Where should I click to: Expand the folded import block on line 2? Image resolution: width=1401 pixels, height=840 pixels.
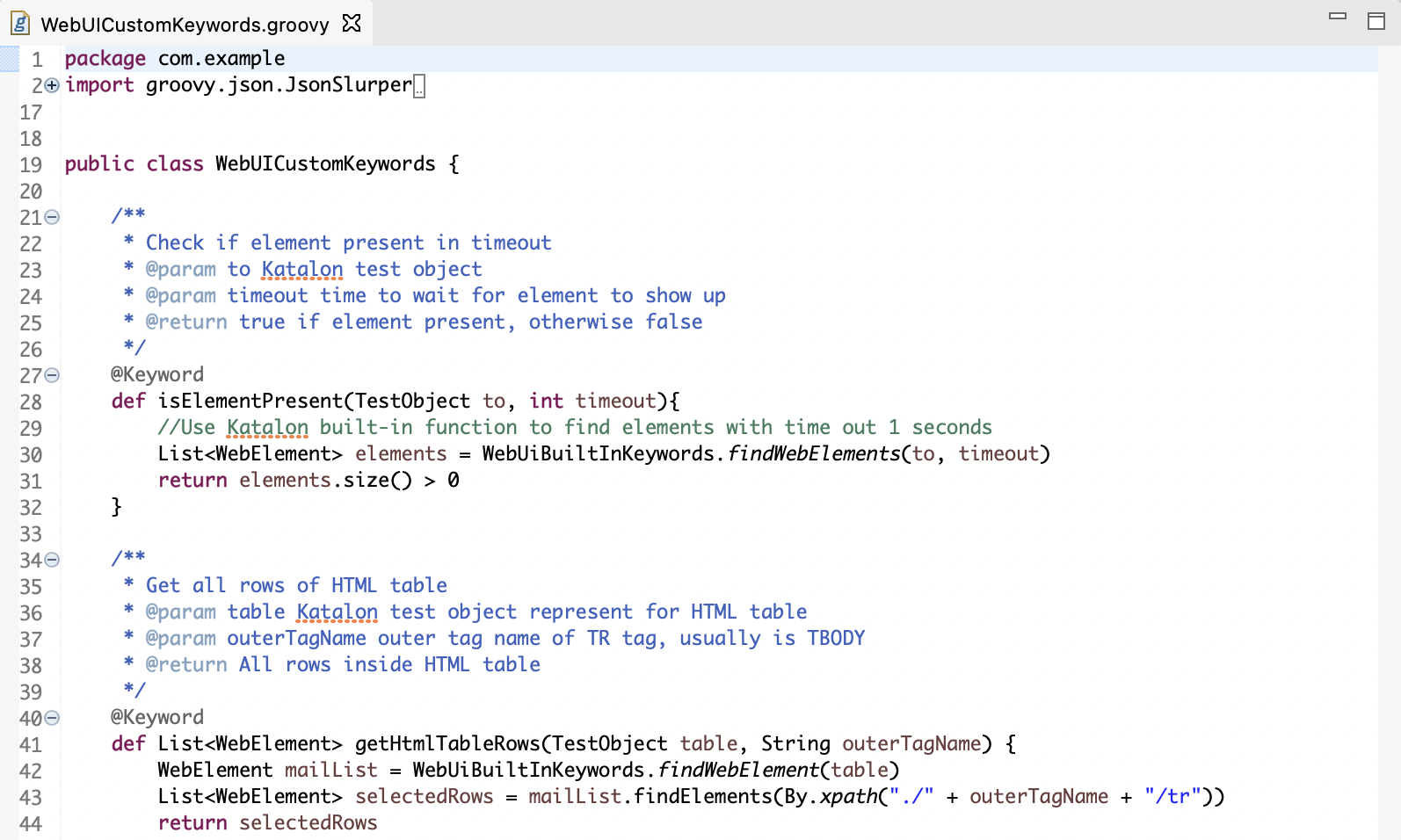(x=52, y=85)
